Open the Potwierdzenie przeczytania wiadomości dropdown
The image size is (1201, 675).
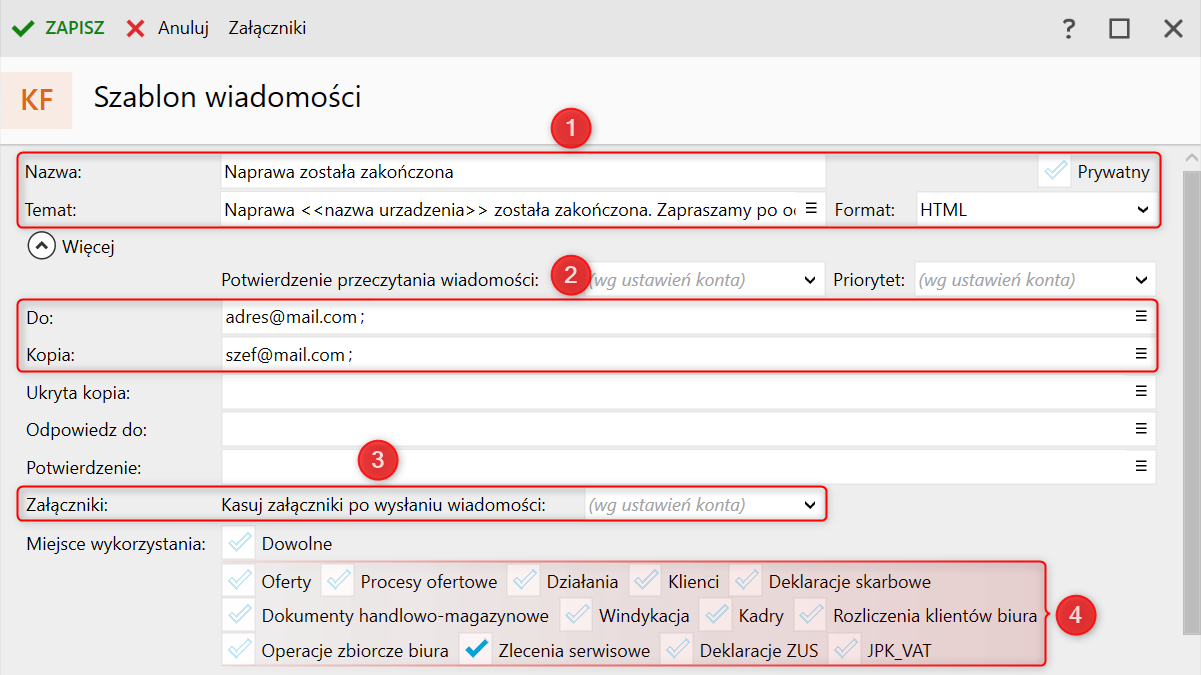coord(704,281)
